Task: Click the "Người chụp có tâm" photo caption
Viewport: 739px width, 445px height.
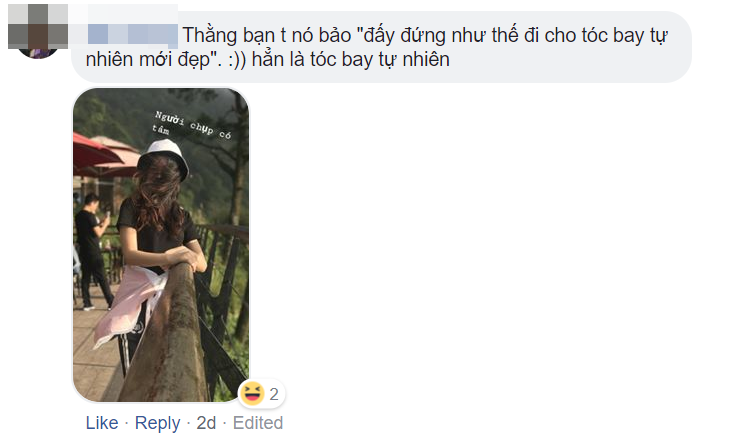Action: [192, 124]
